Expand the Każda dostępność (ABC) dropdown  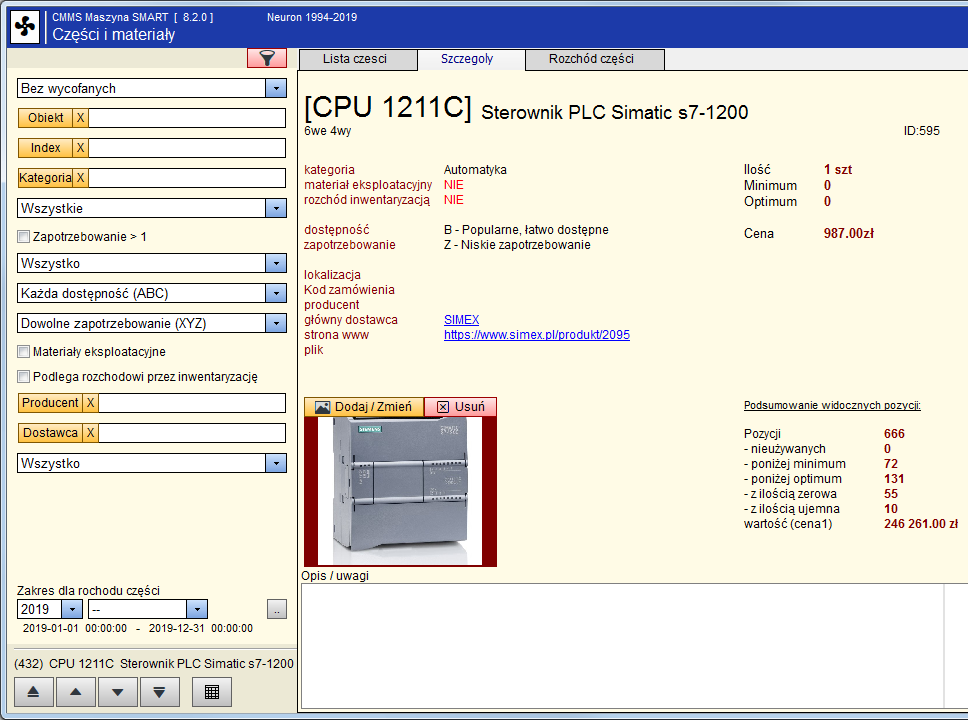[x=276, y=293]
